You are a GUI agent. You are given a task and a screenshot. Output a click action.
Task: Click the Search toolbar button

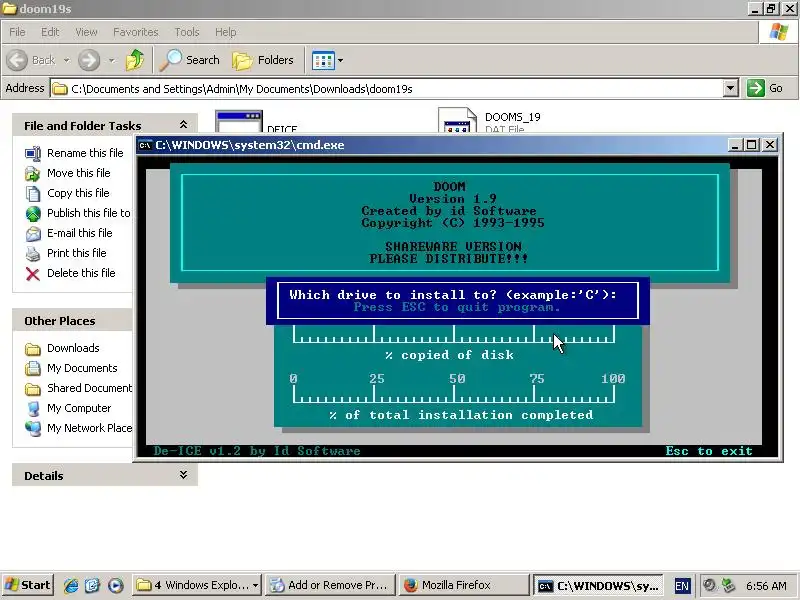(x=189, y=60)
